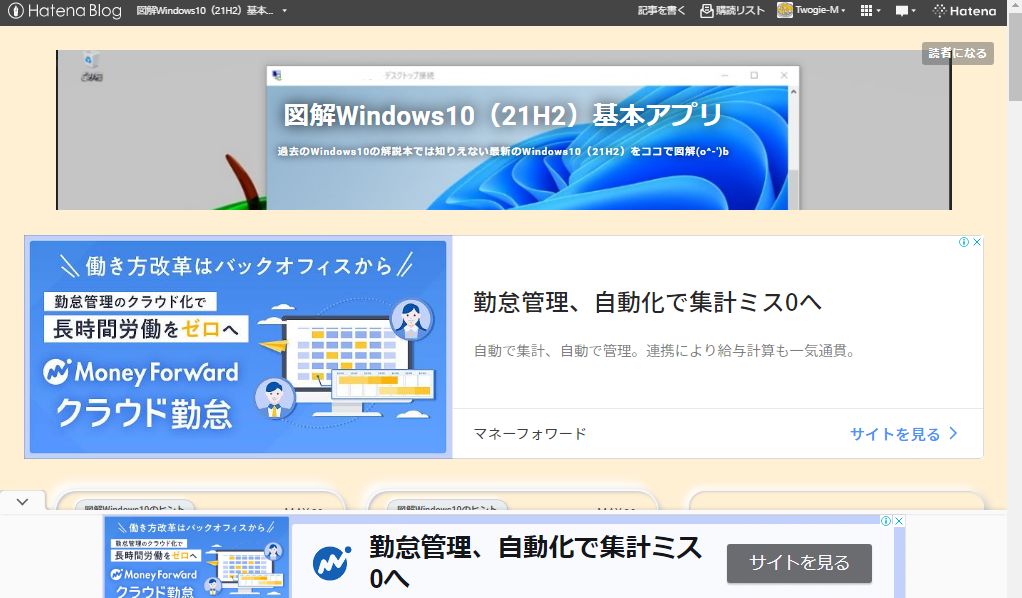Viewport: 1022px width, 598px height.
Task: Click ad description 自動で集計、自動で管理
Action: [x=664, y=351]
